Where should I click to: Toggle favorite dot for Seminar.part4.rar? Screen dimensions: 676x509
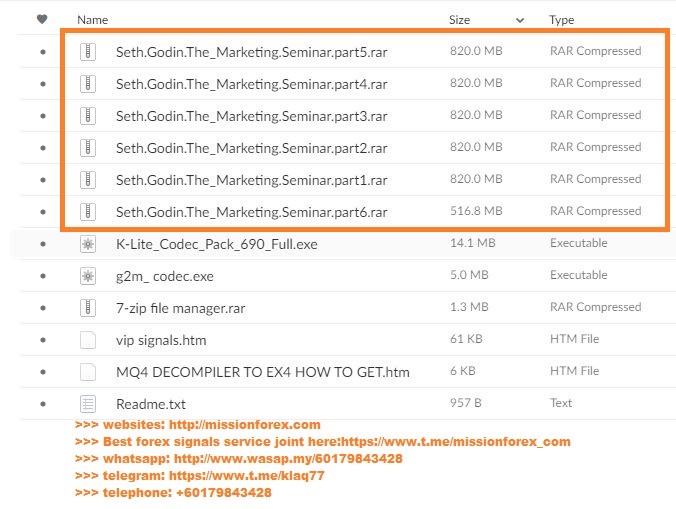click(43, 84)
